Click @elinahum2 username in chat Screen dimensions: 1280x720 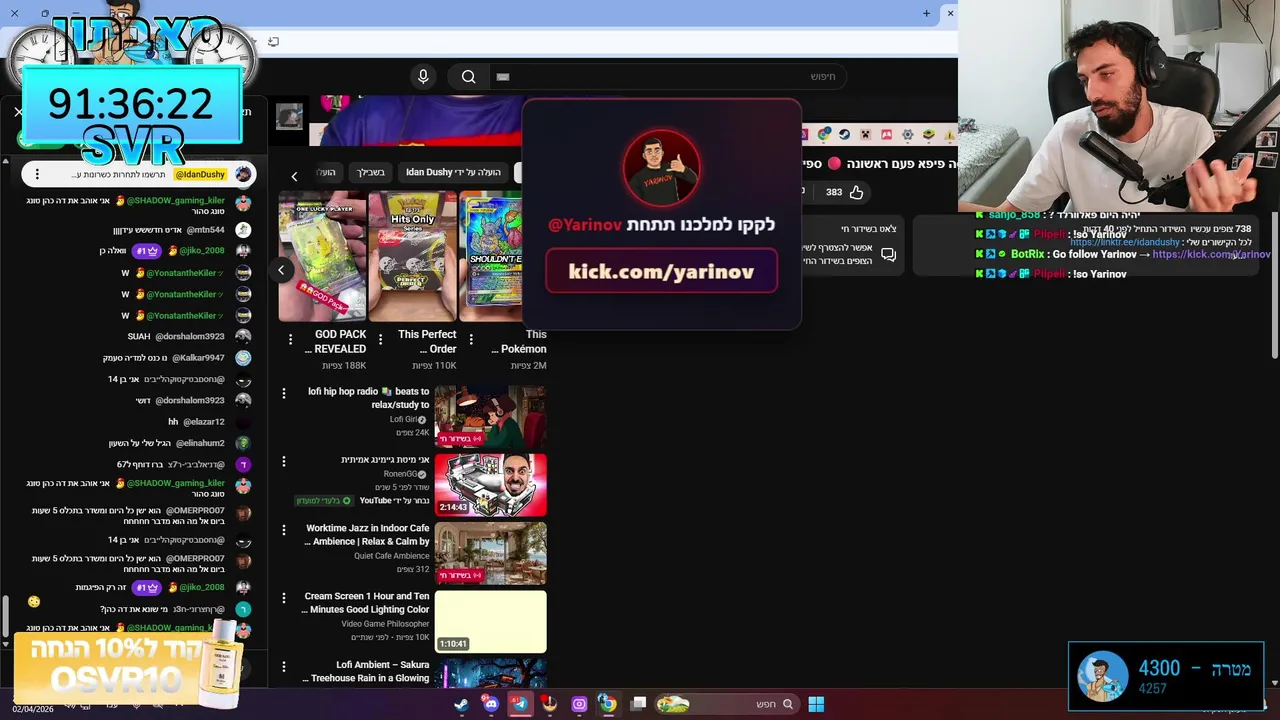coord(200,443)
